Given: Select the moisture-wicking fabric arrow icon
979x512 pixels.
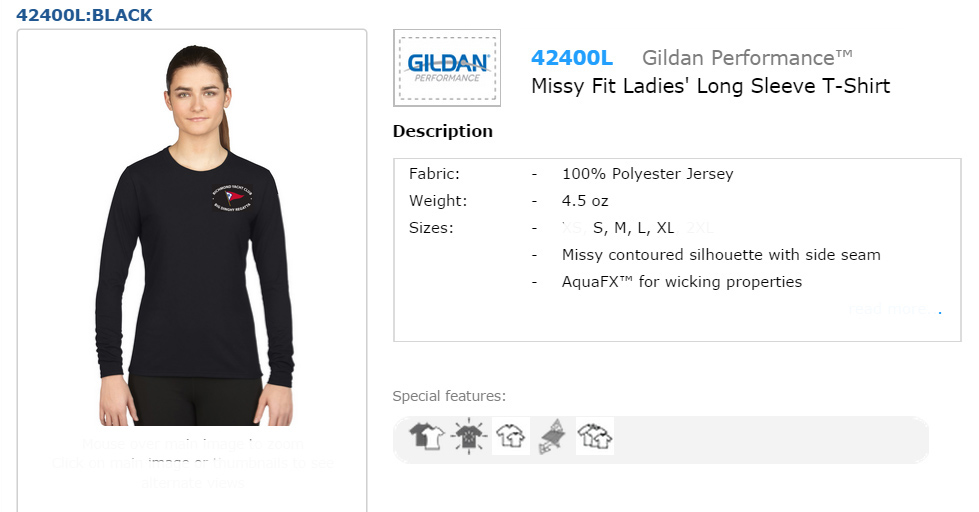Looking at the screenshot, I should 552,436.
